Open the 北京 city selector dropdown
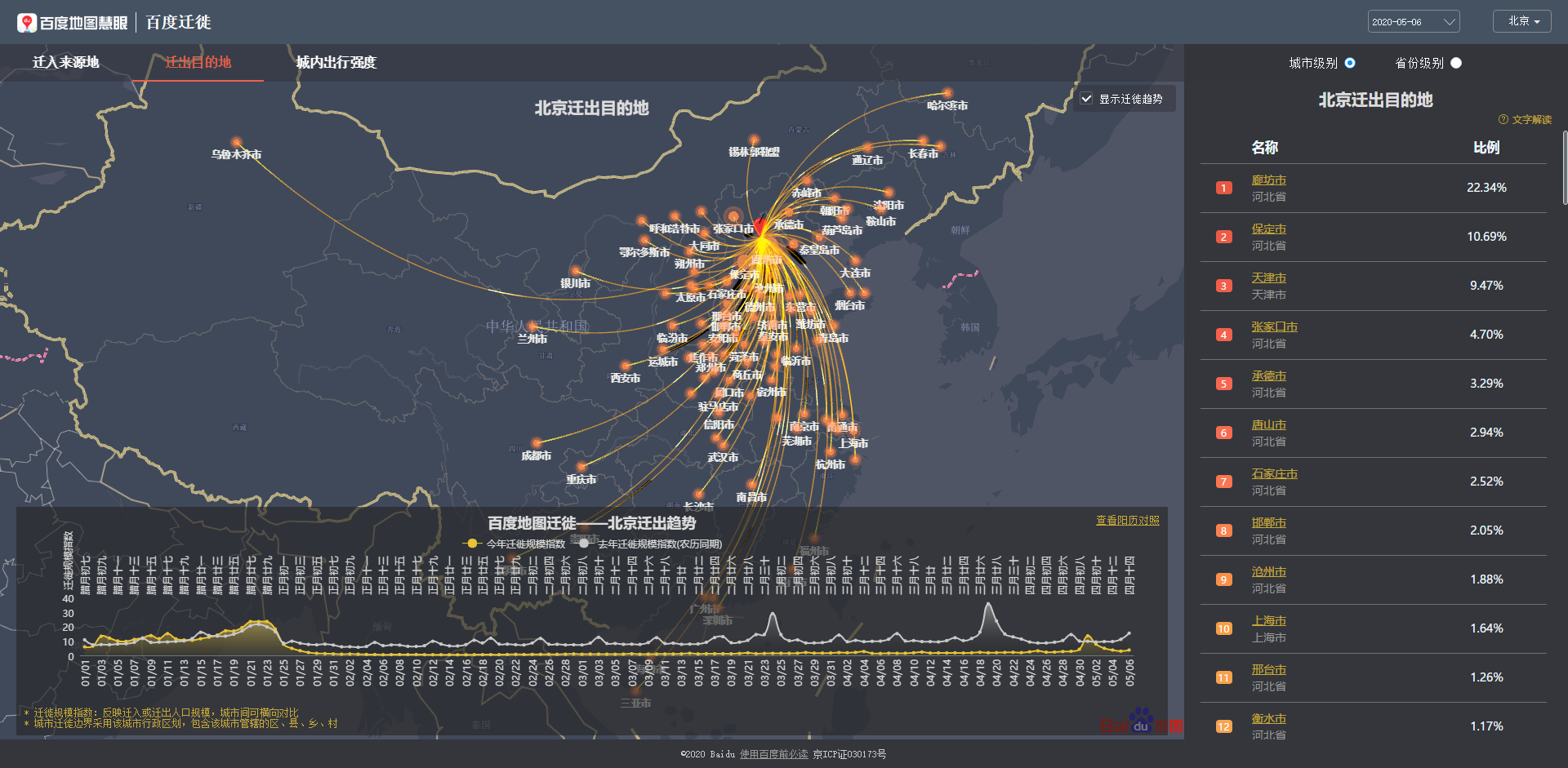Viewport: 1568px width, 768px height. 1522,21
